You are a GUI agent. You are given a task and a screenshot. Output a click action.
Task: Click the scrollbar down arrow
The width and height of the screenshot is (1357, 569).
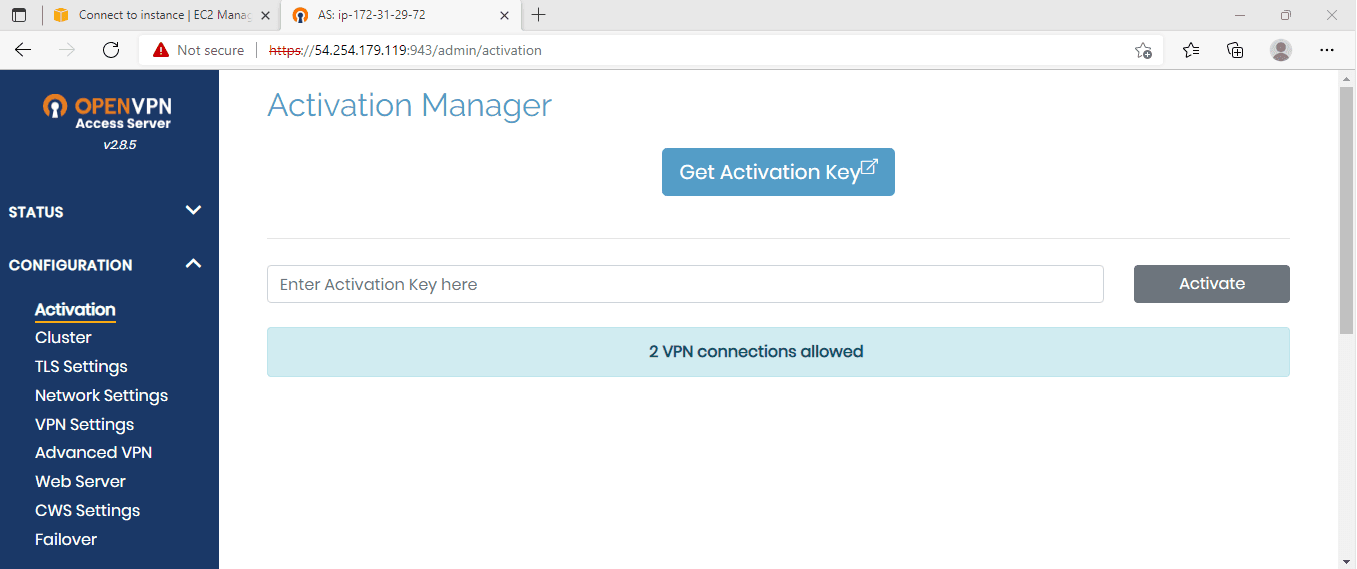tap(1347, 561)
